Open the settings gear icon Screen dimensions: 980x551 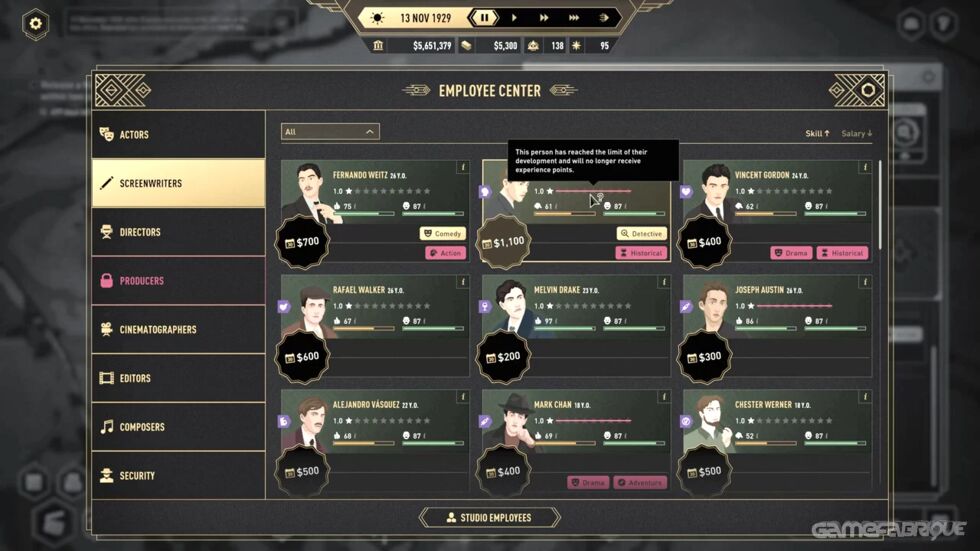tap(36, 24)
